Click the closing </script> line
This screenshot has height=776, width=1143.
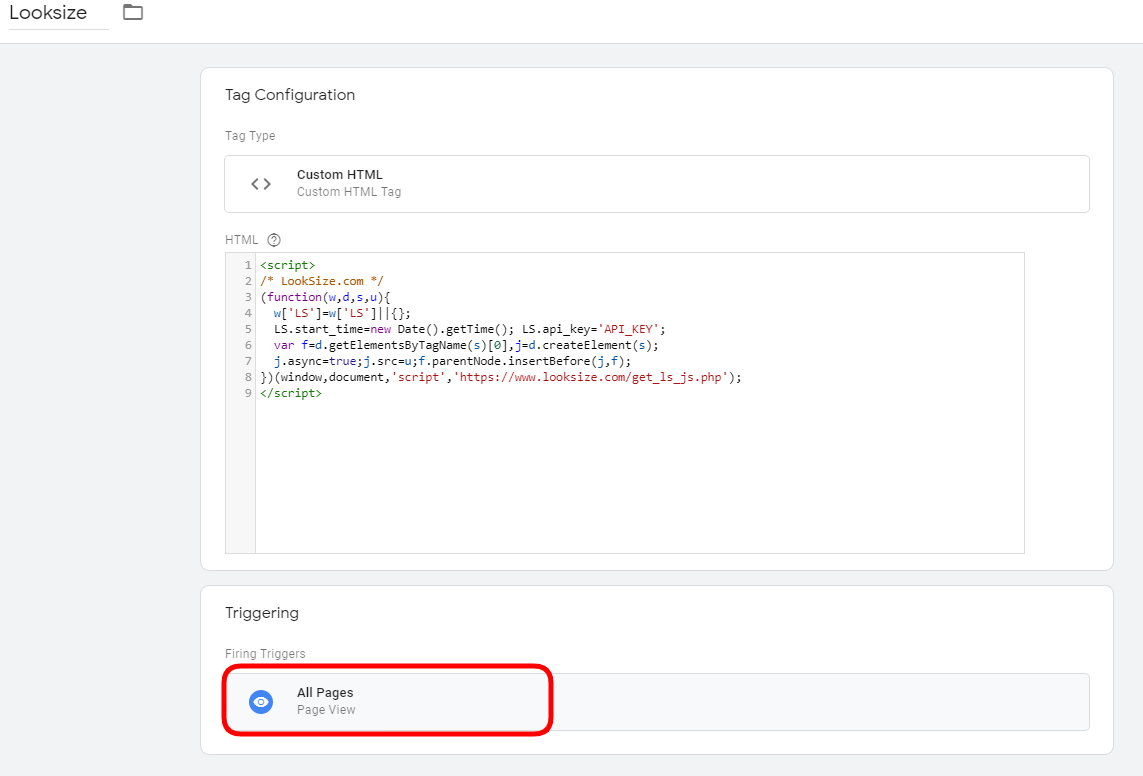coord(291,393)
